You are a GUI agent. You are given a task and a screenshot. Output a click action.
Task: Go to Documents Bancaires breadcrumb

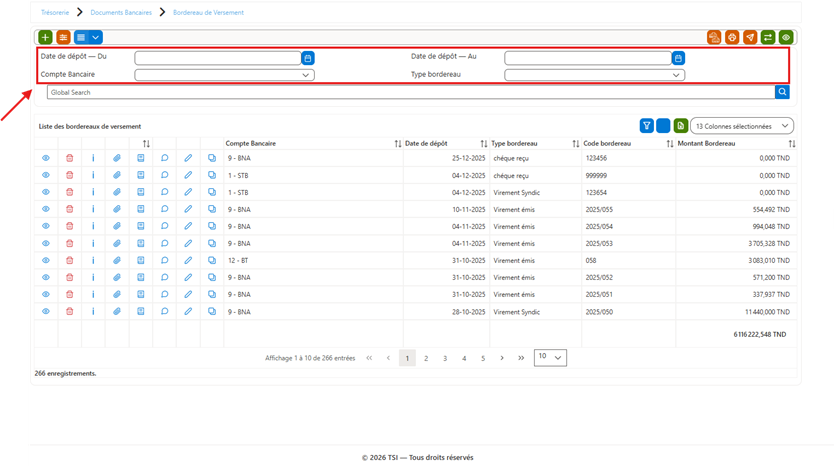pyautogui.click(x=121, y=12)
